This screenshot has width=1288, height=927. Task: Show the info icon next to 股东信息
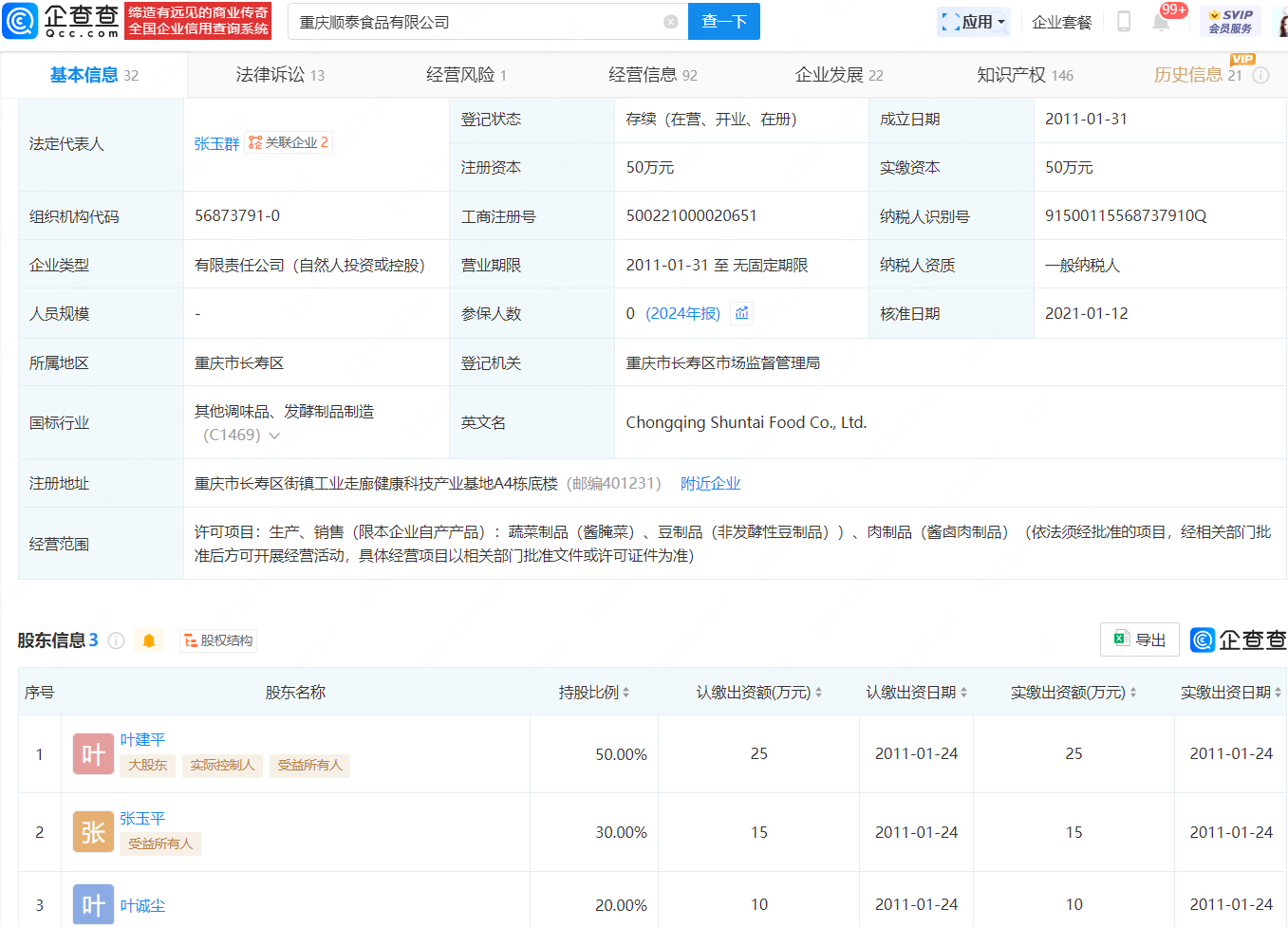(x=117, y=640)
